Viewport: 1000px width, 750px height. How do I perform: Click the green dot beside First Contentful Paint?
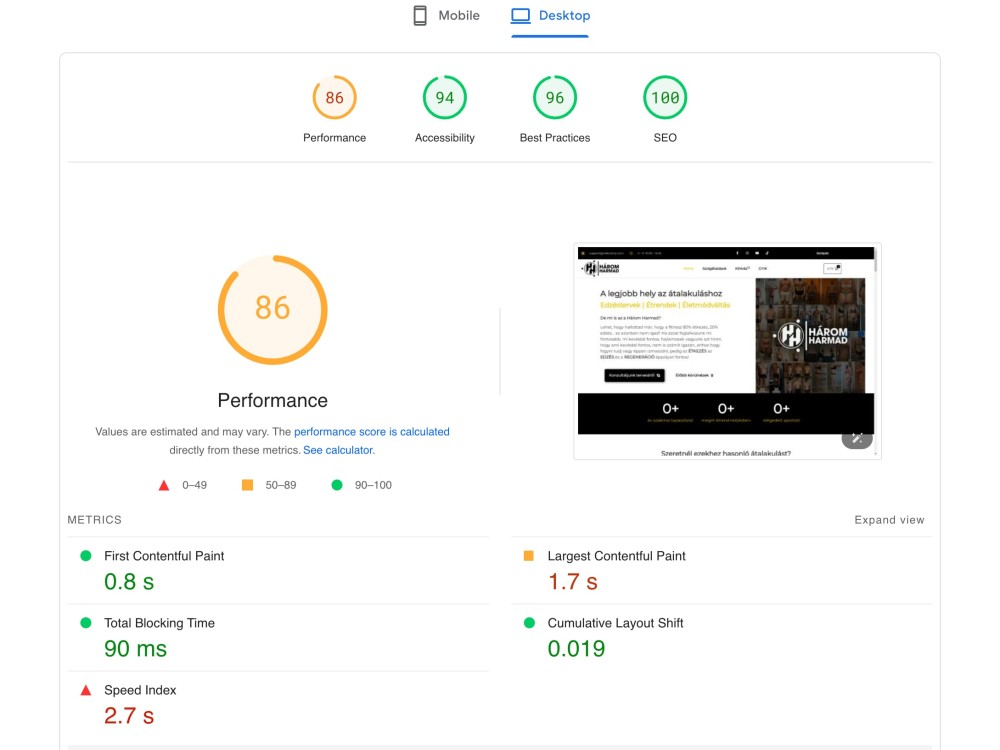pos(85,555)
